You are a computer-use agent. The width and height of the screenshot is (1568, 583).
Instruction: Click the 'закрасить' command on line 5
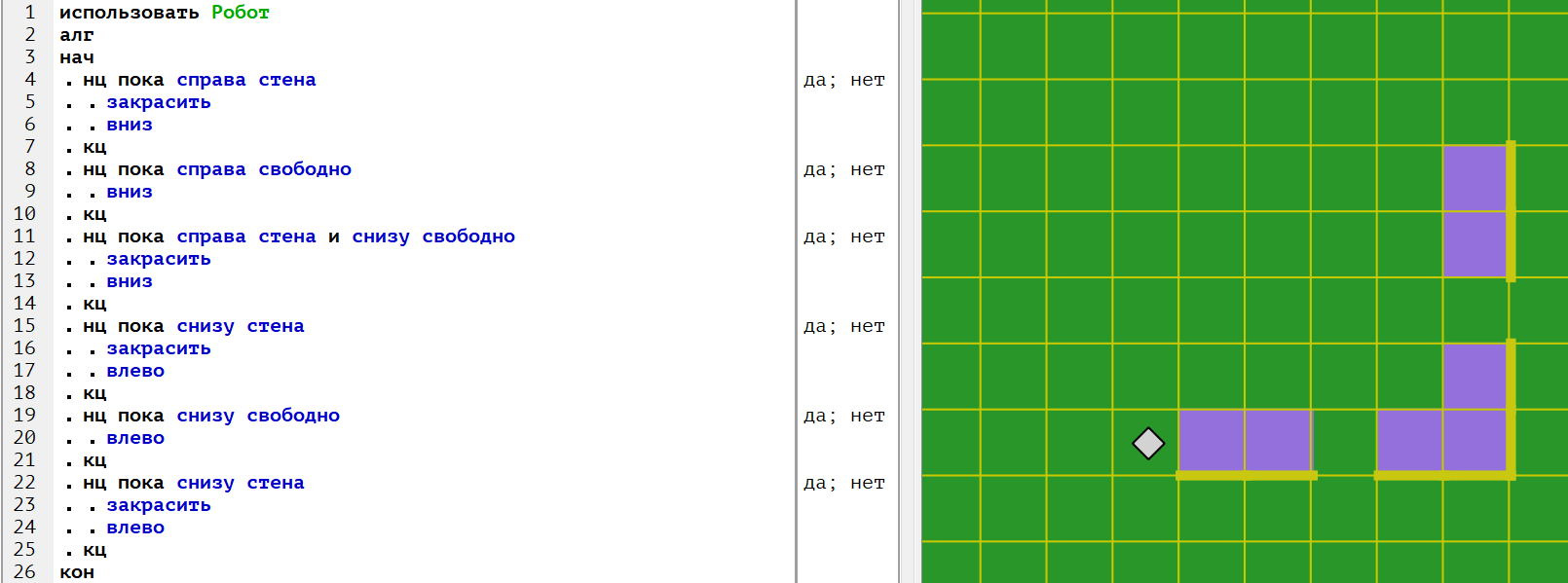pyautogui.click(x=159, y=102)
